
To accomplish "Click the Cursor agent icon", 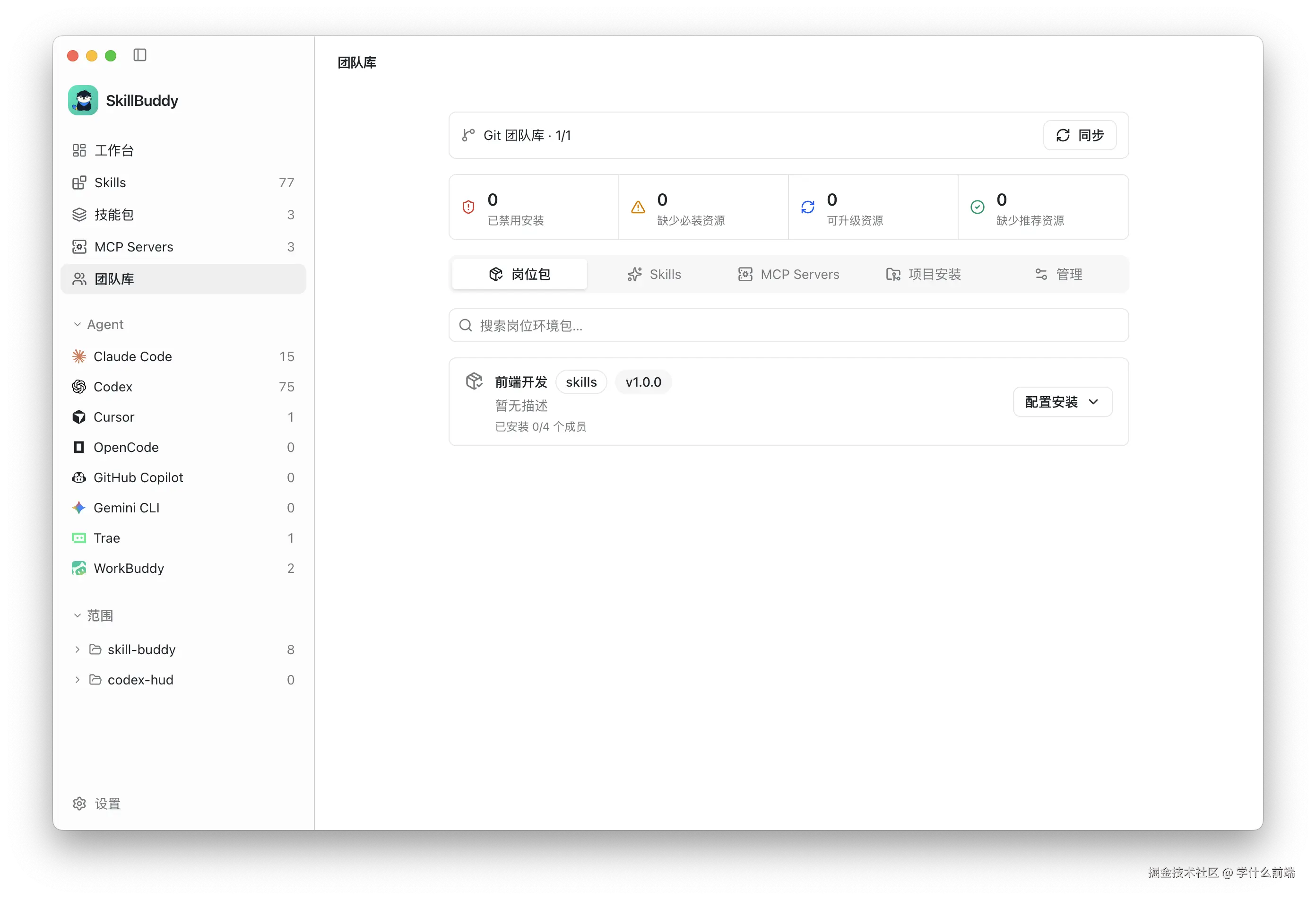I will 79,417.
